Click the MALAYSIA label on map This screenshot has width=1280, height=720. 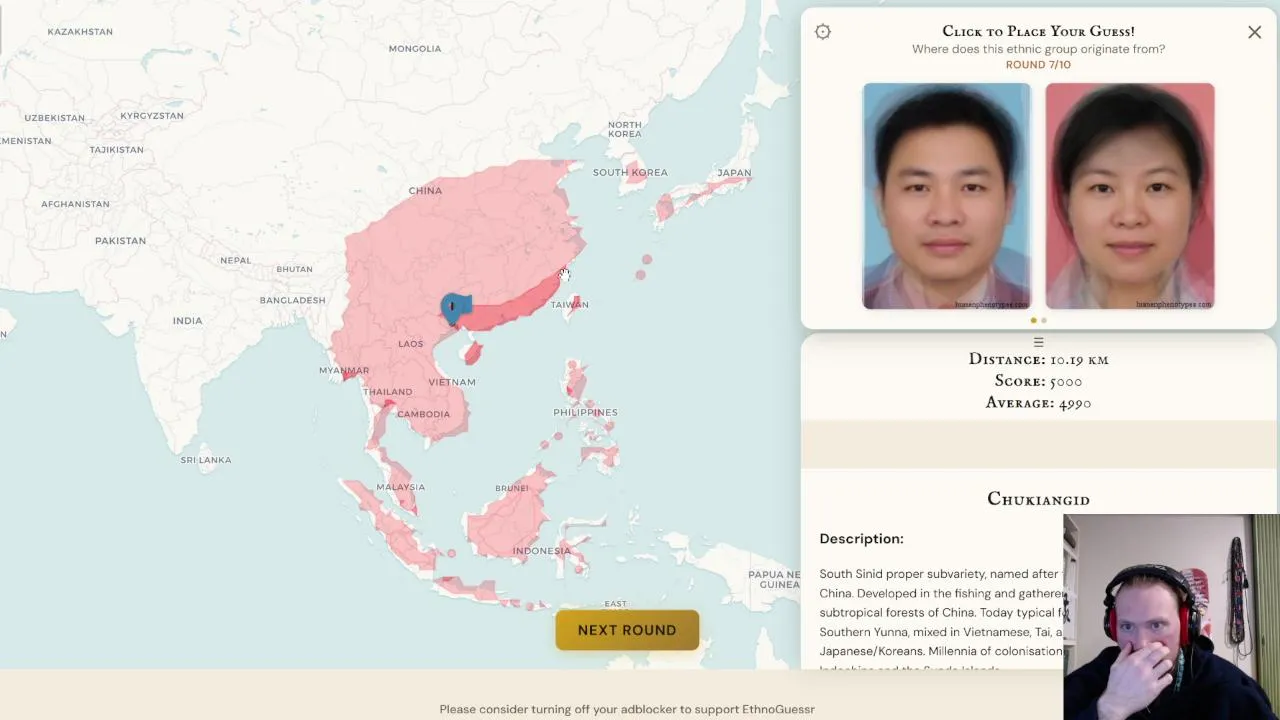(x=400, y=487)
